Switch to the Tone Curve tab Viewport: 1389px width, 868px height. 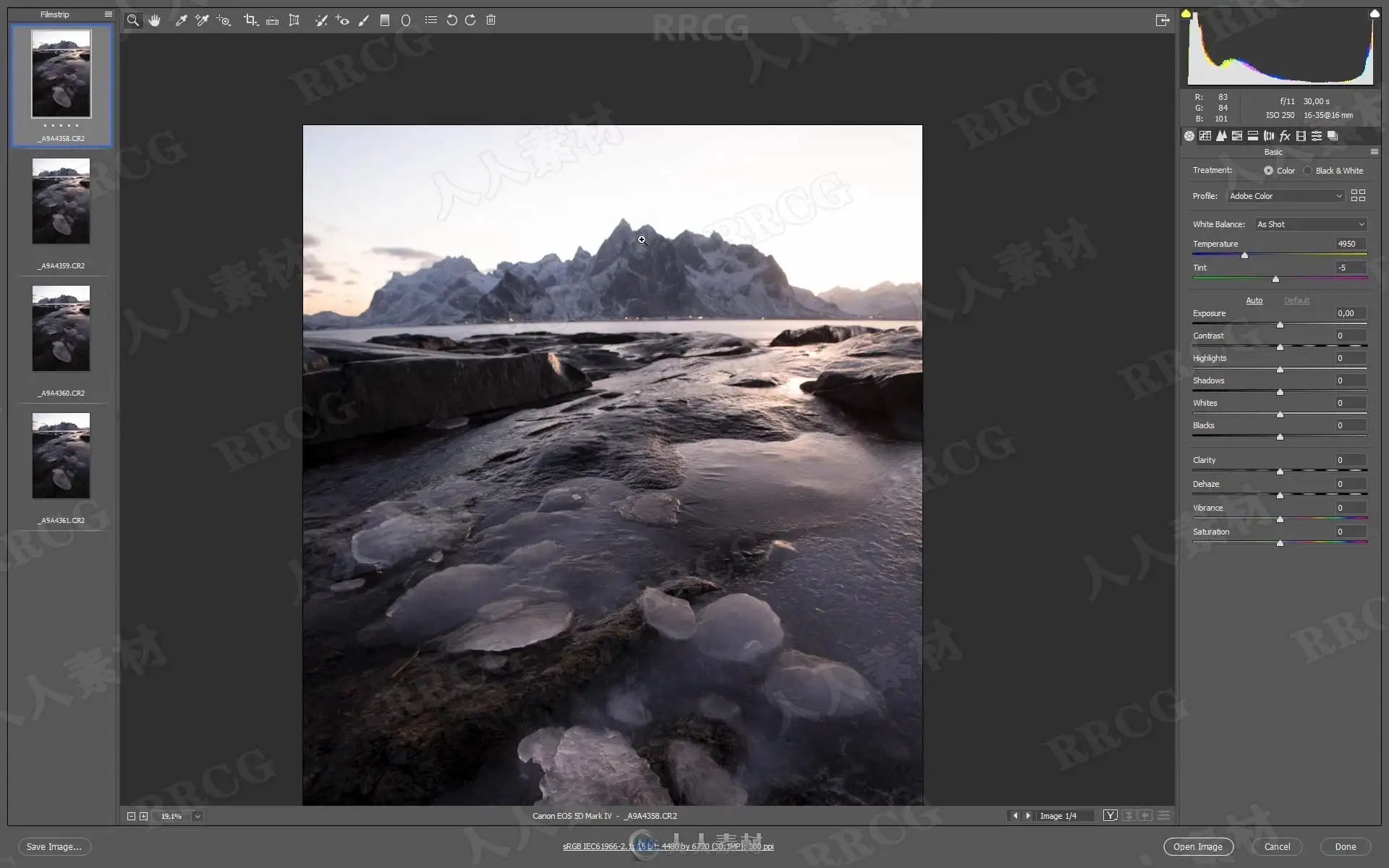click(1205, 136)
